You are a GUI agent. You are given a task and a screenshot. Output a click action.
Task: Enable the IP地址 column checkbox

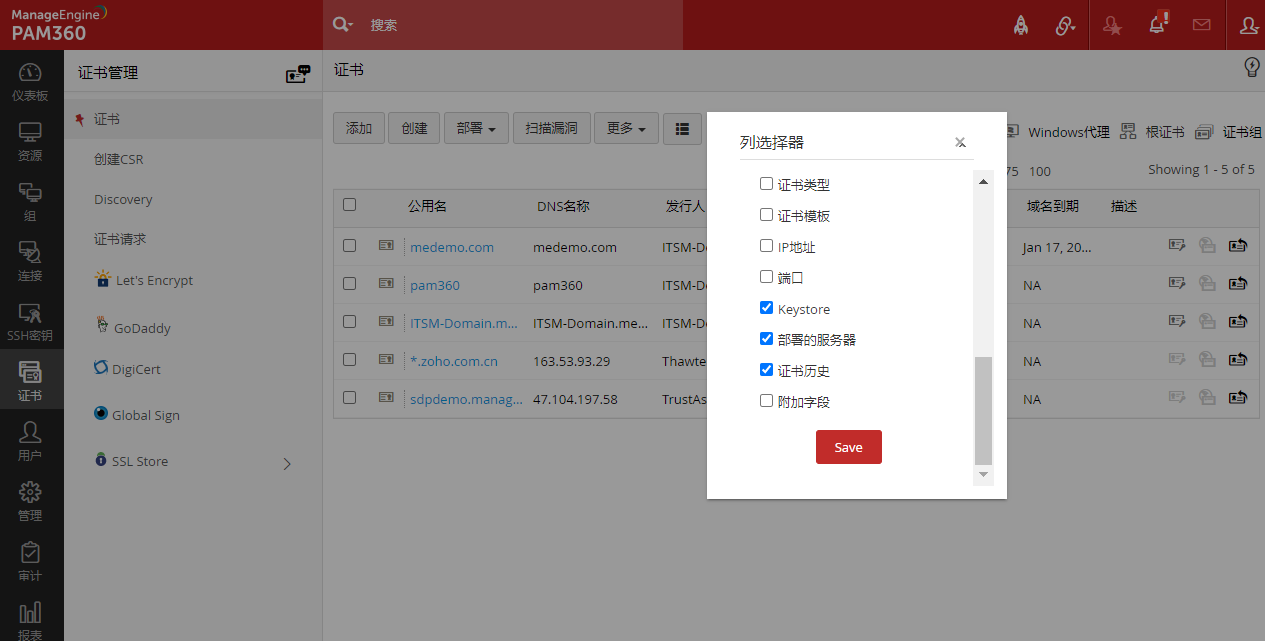(x=767, y=246)
